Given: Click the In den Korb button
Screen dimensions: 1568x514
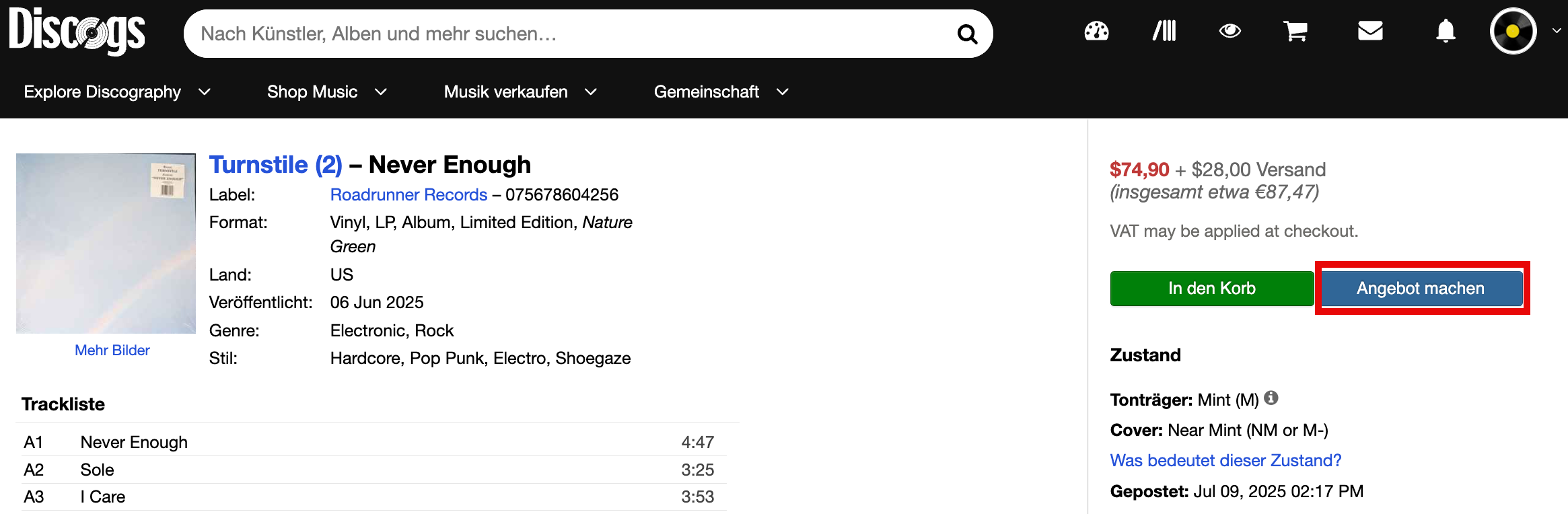Looking at the screenshot, I should click(1212, 289).
